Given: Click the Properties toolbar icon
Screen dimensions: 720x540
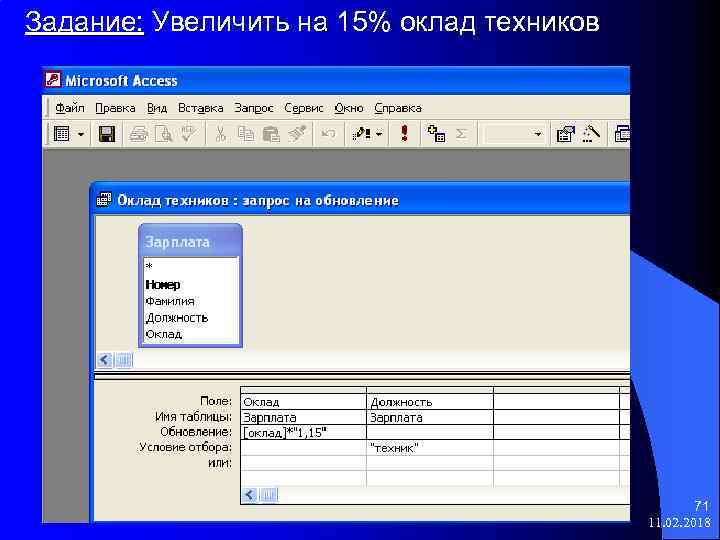Looking at the screenshot, I should tap(565, 134).
